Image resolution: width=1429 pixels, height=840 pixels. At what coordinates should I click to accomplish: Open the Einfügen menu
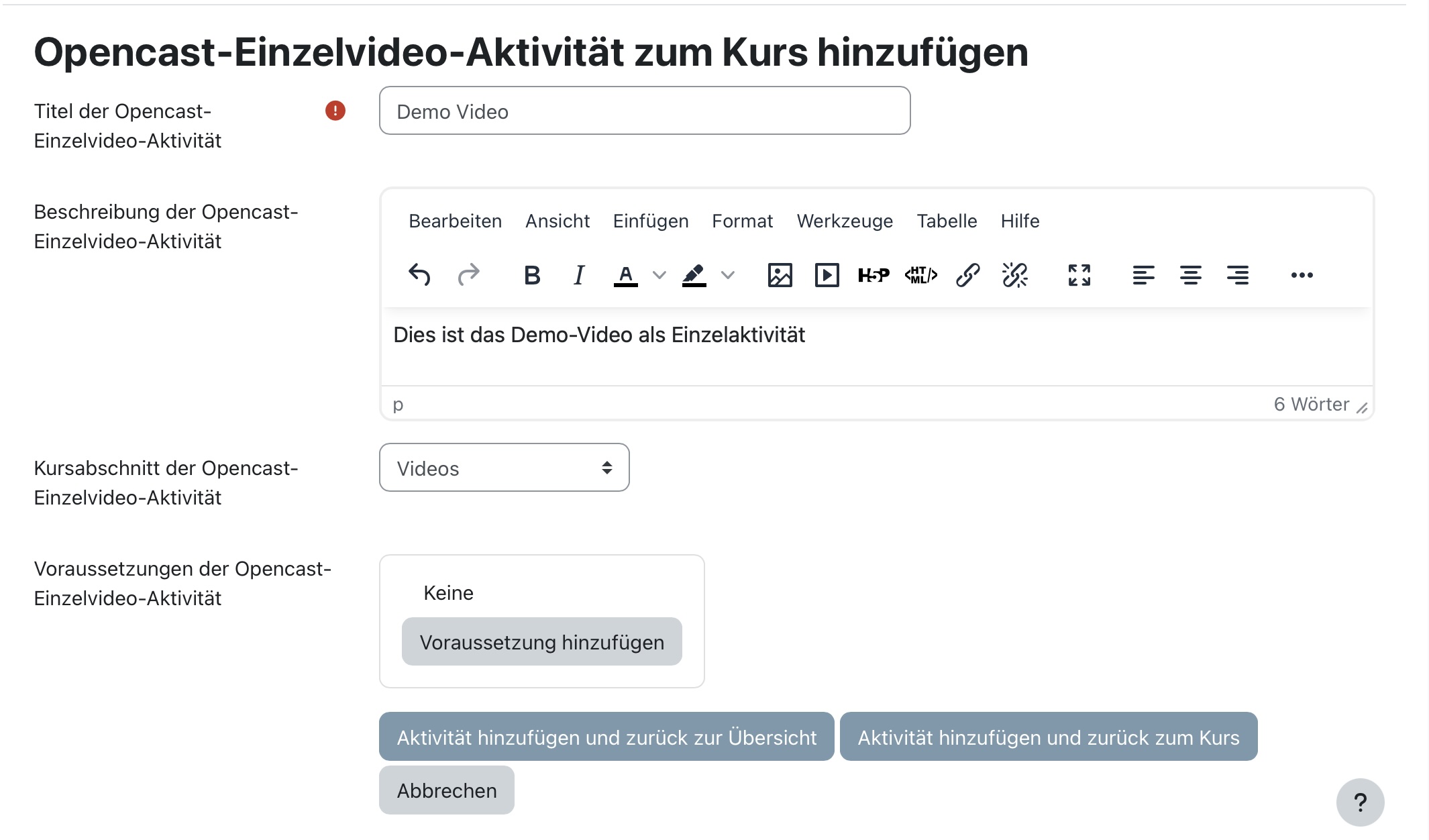click(651, 221)
